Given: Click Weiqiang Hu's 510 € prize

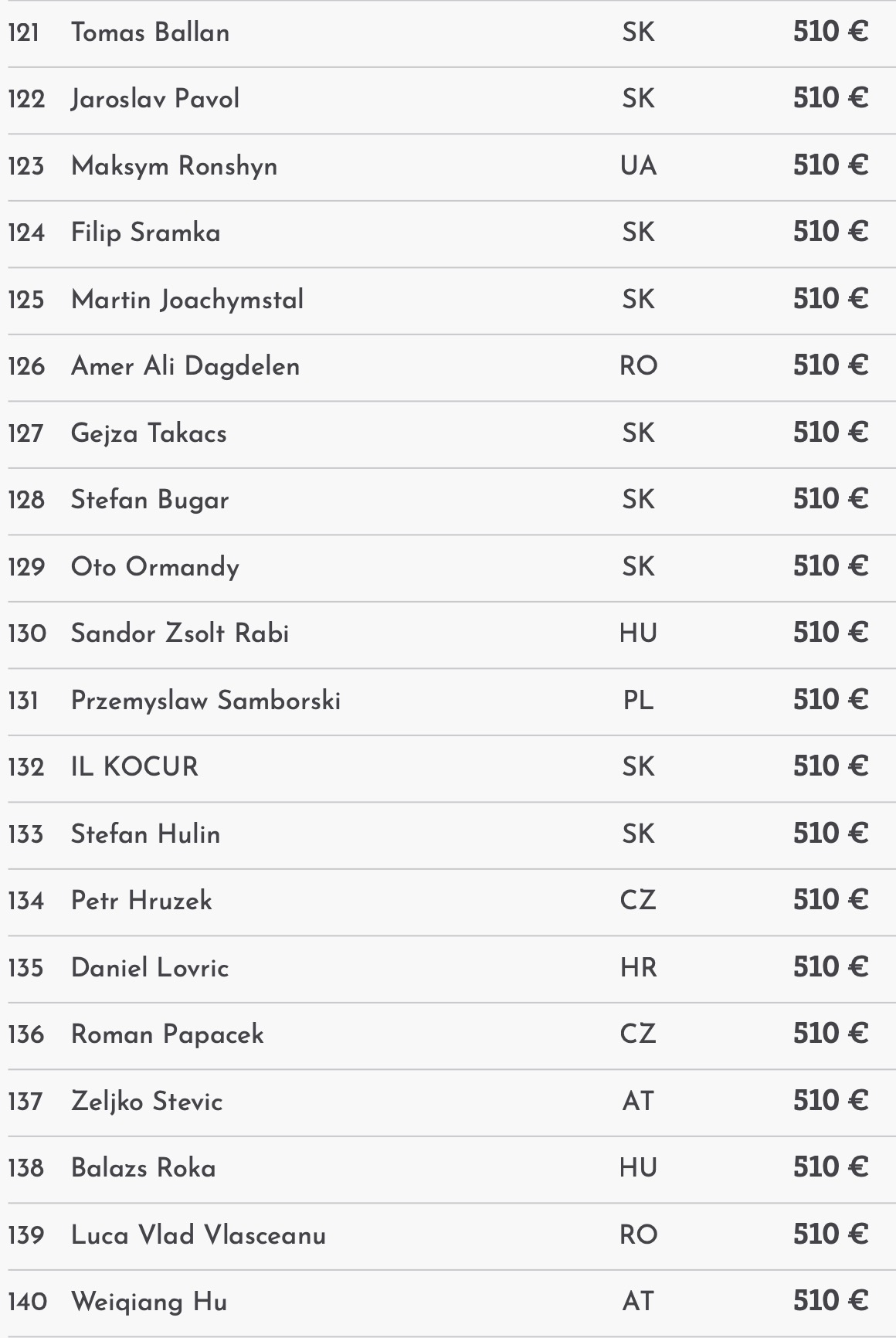Looking at the screenshot, I should coord(830,1302).
